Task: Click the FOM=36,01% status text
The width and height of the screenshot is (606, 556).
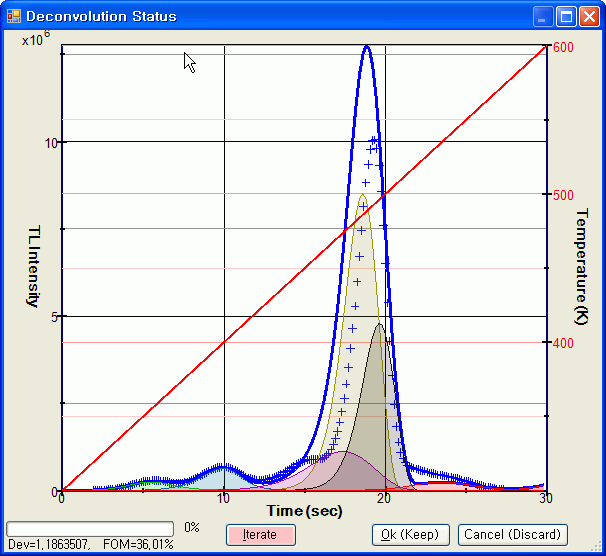Action: click(138, 545)
